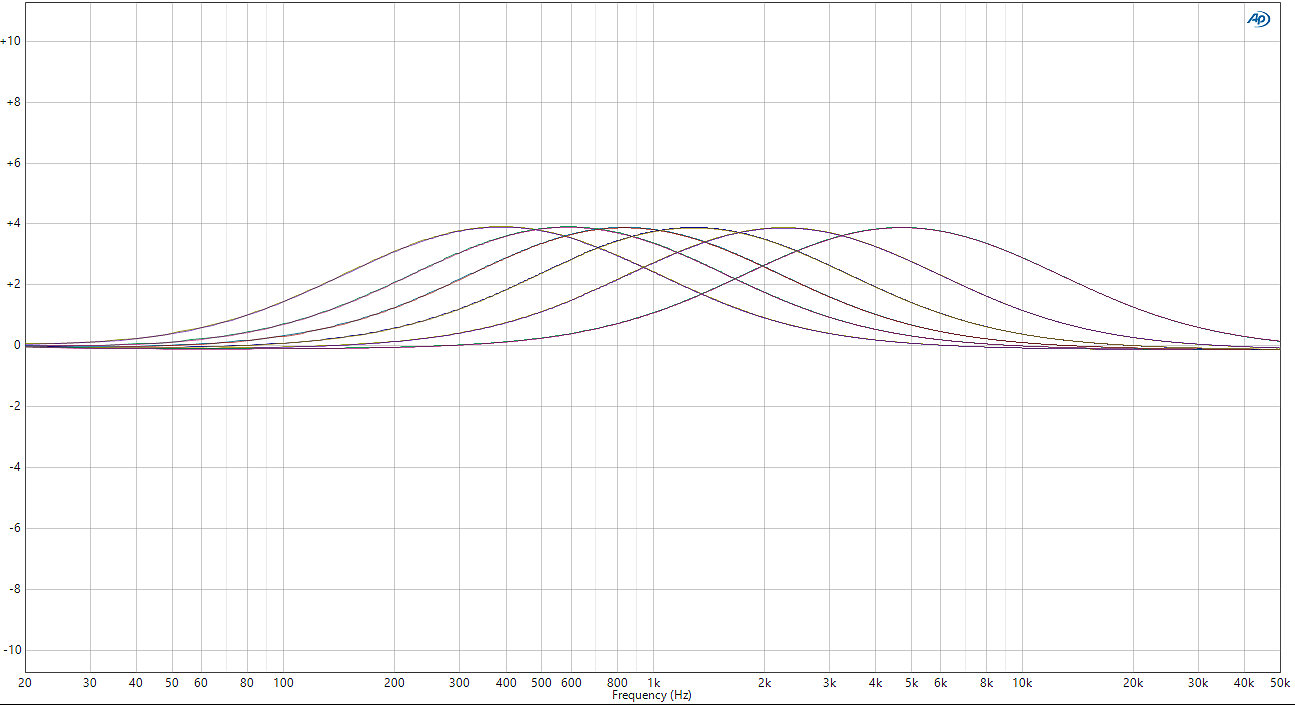Image resolution: width=1295 pixels, height=705 pixels.
Task: Select the '30' Hz frequency tick label
Action: (90, 683)
